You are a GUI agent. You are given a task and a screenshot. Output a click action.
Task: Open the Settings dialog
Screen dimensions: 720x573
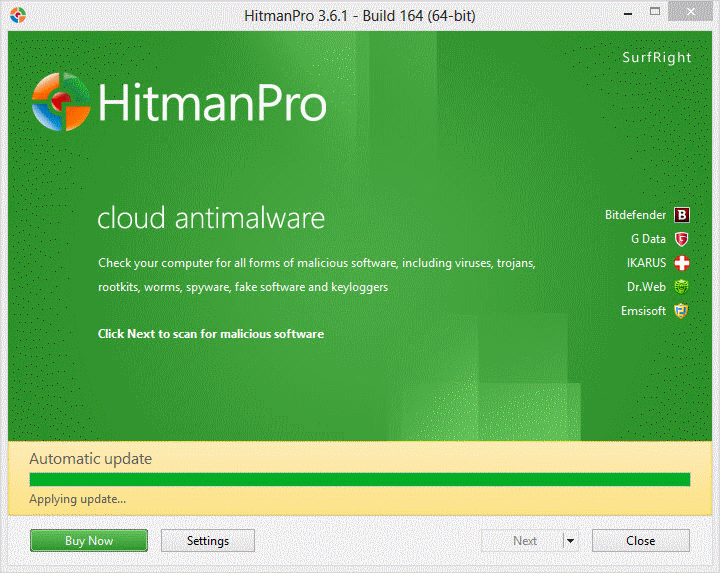[x=208, y=541]
